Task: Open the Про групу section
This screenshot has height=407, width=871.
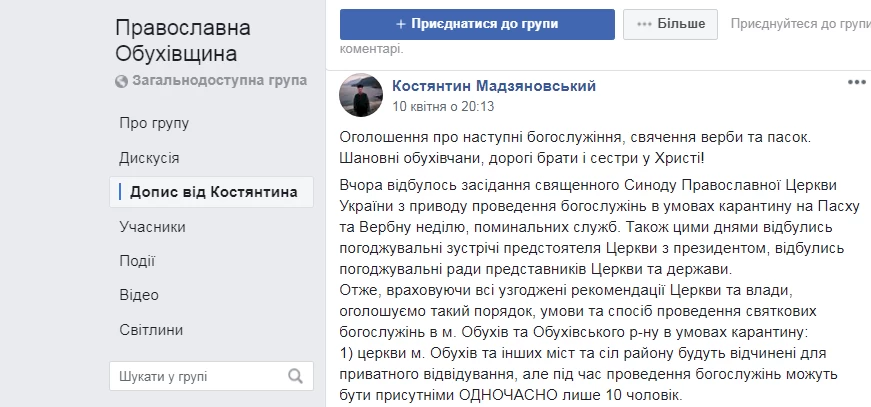Action: point(154,123)
